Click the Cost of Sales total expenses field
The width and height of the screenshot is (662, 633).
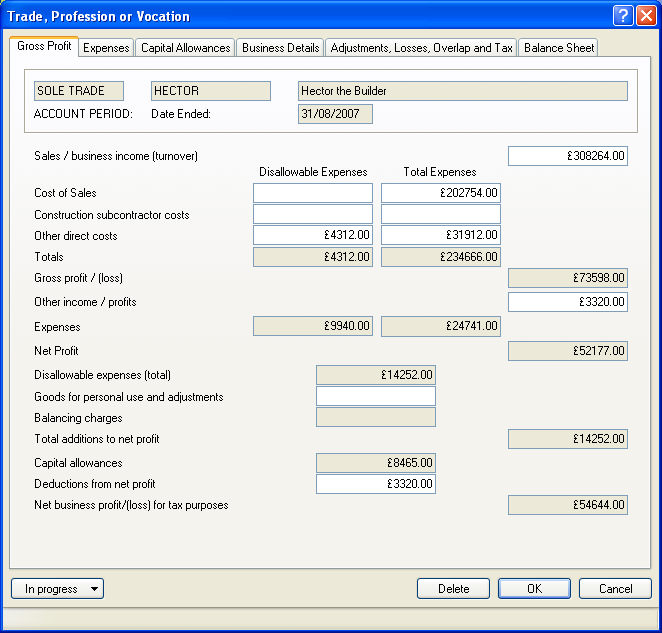click(x=441, y=193)
